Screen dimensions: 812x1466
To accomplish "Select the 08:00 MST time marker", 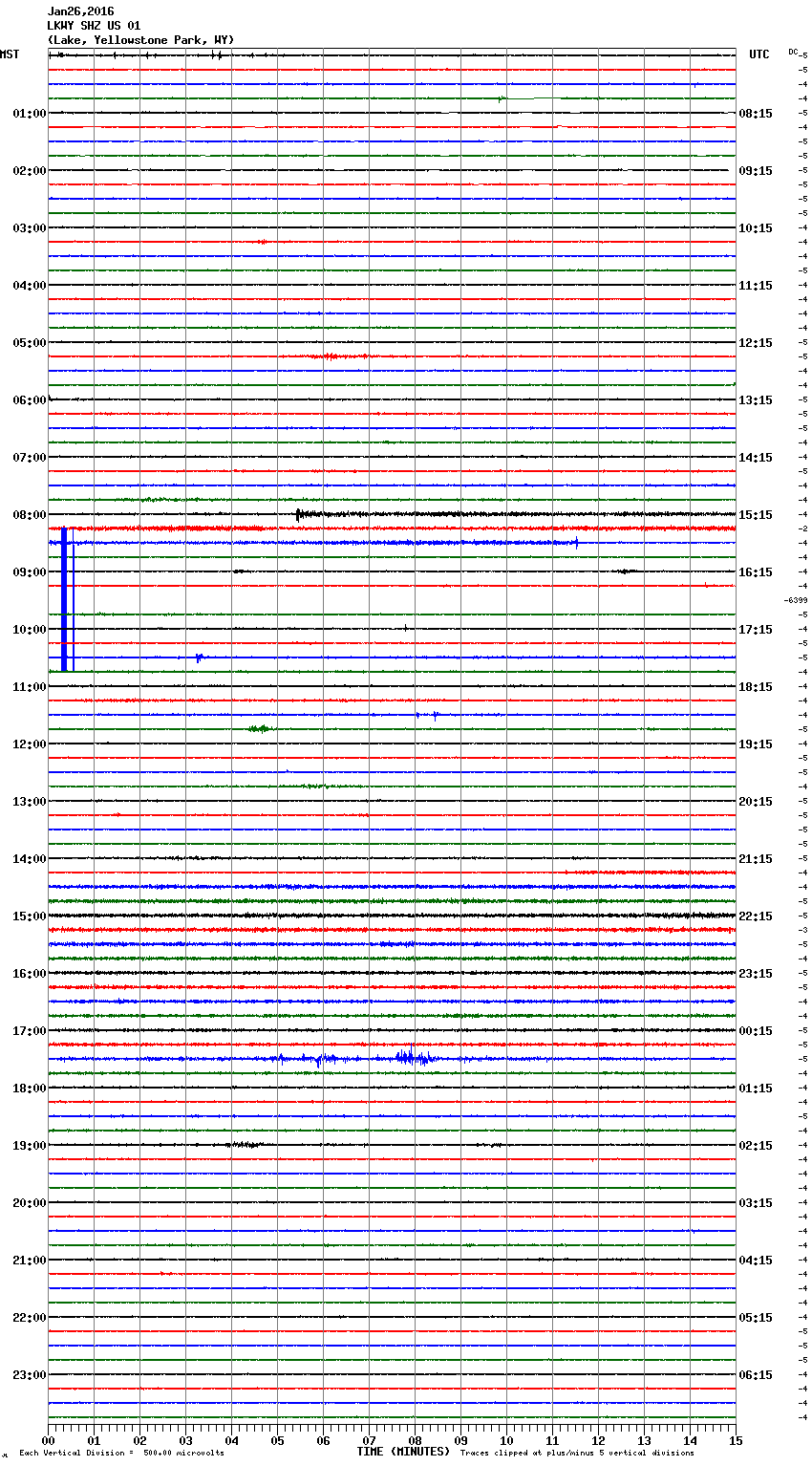I will coord(29,515).
